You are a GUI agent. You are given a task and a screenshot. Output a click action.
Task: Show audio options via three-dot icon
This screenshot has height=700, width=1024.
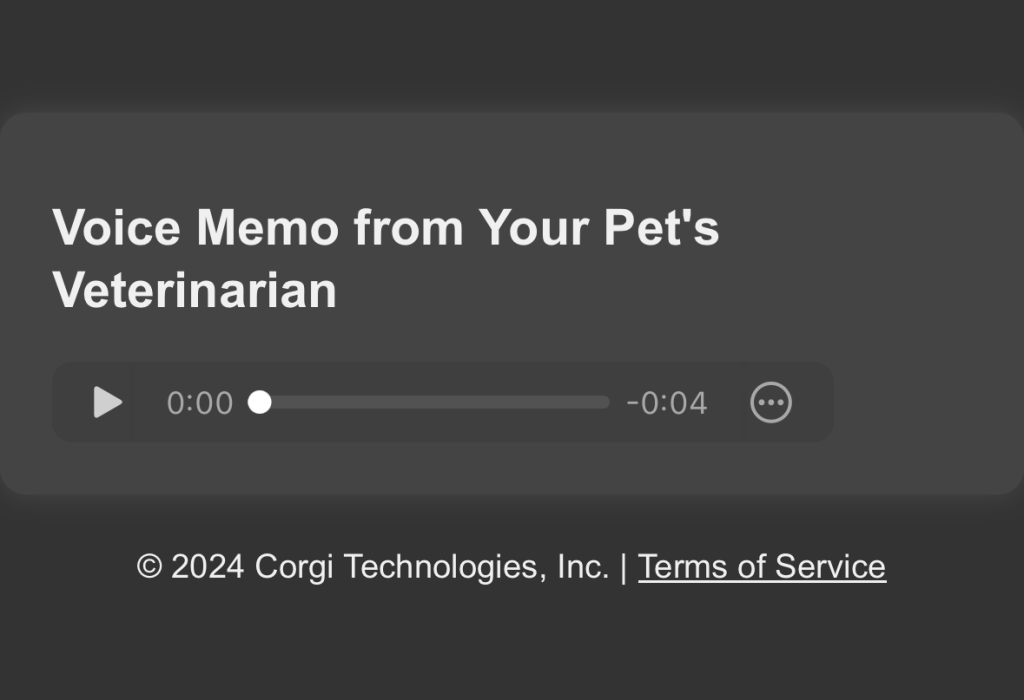771,402
